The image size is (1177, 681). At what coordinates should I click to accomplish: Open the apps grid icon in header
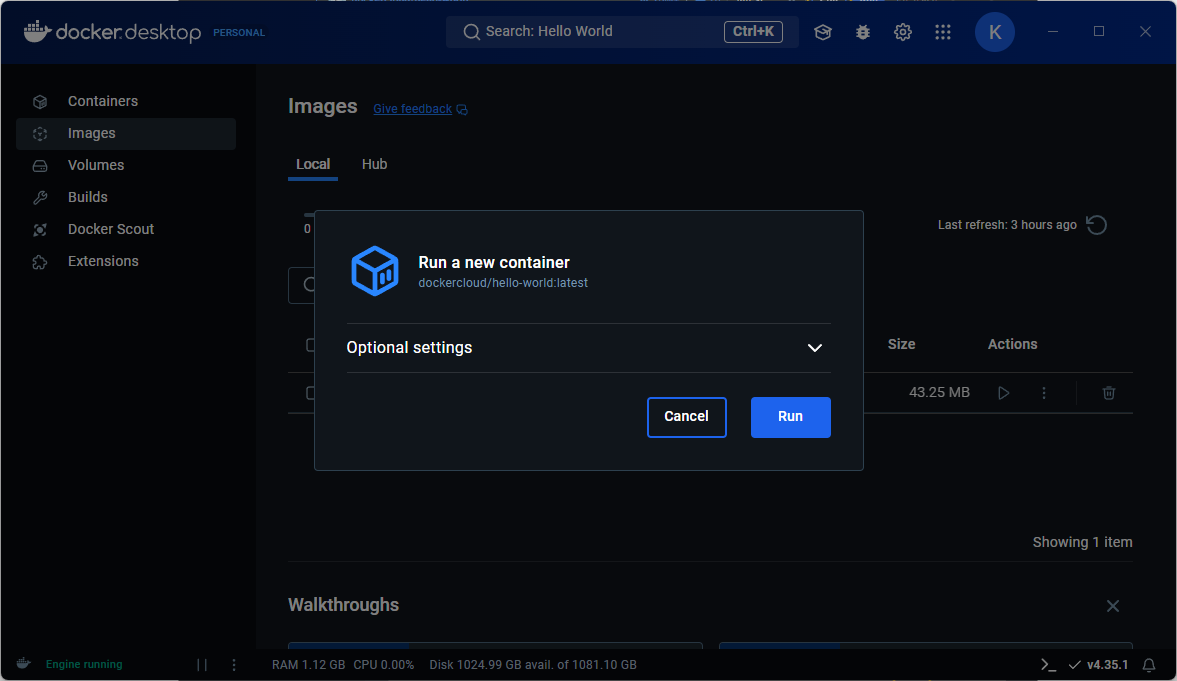point(943,32)
